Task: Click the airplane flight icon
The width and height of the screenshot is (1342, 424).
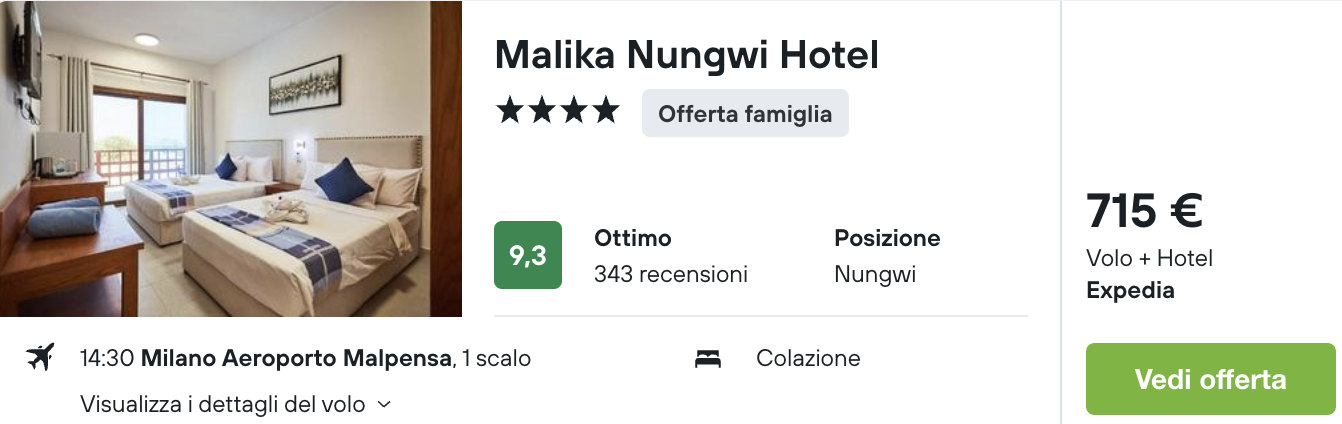Action: tap(40, 357)
